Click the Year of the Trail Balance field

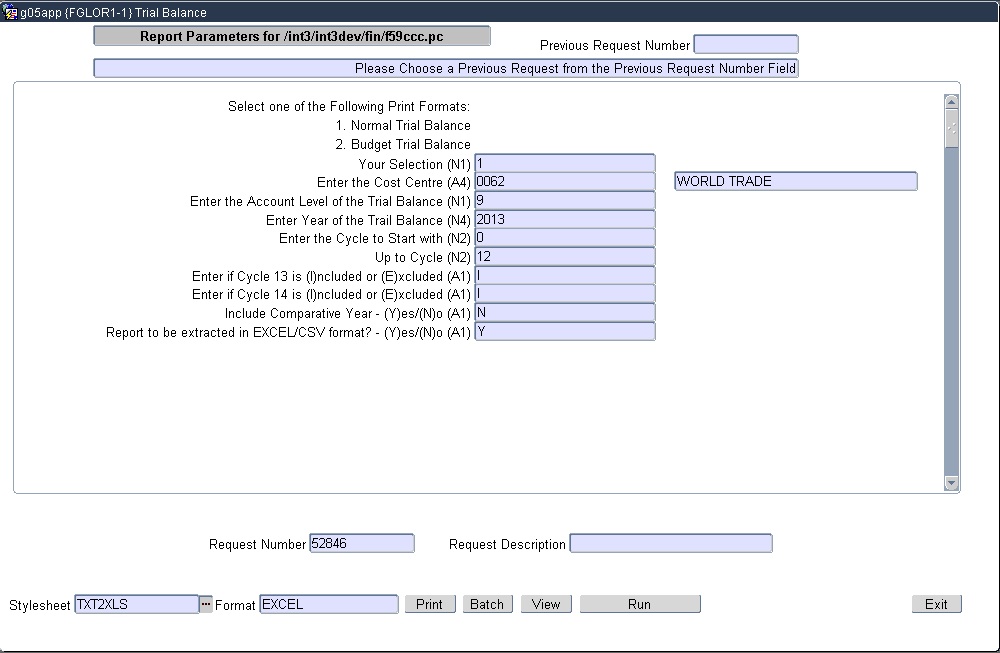pos(565,219)
